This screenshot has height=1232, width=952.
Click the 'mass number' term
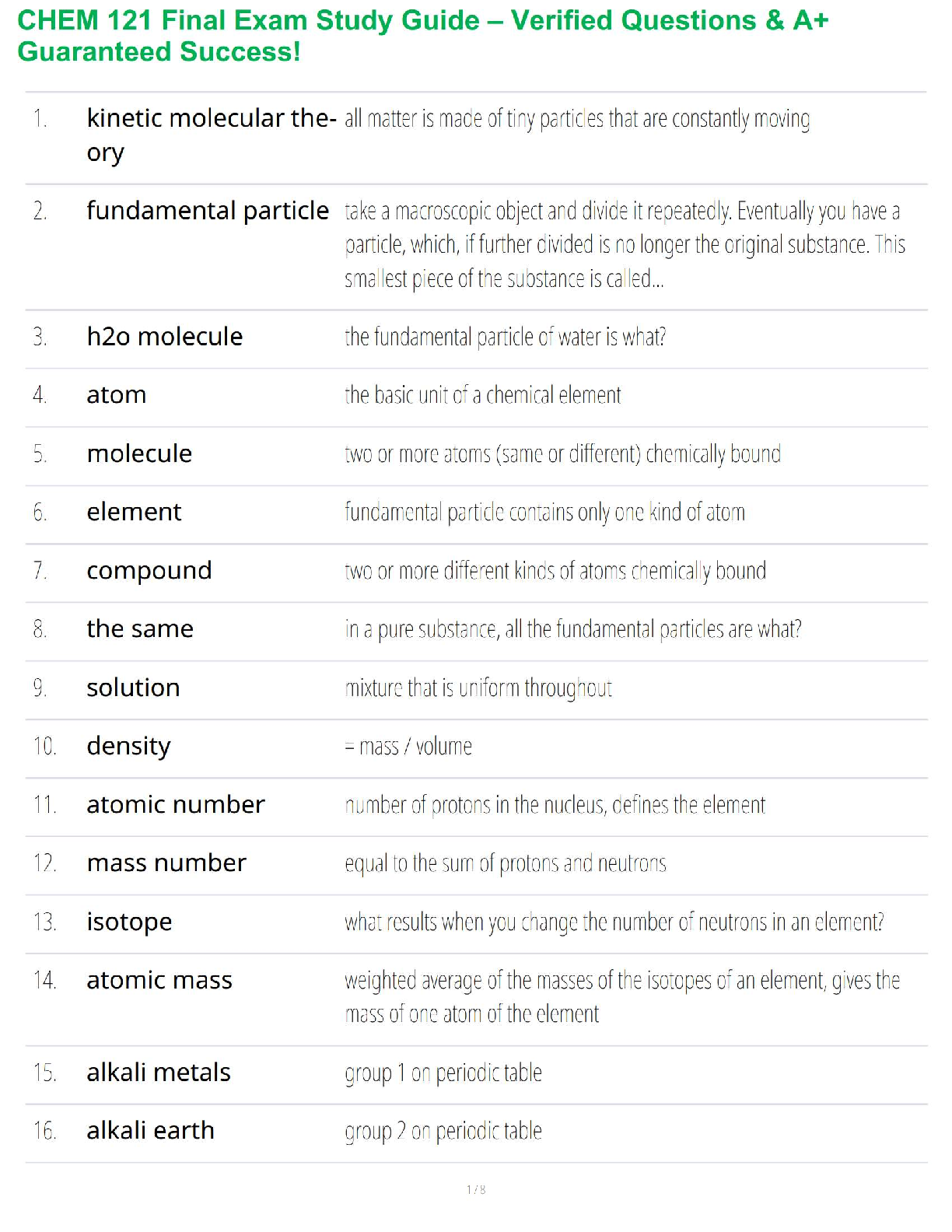coord(166,863)
